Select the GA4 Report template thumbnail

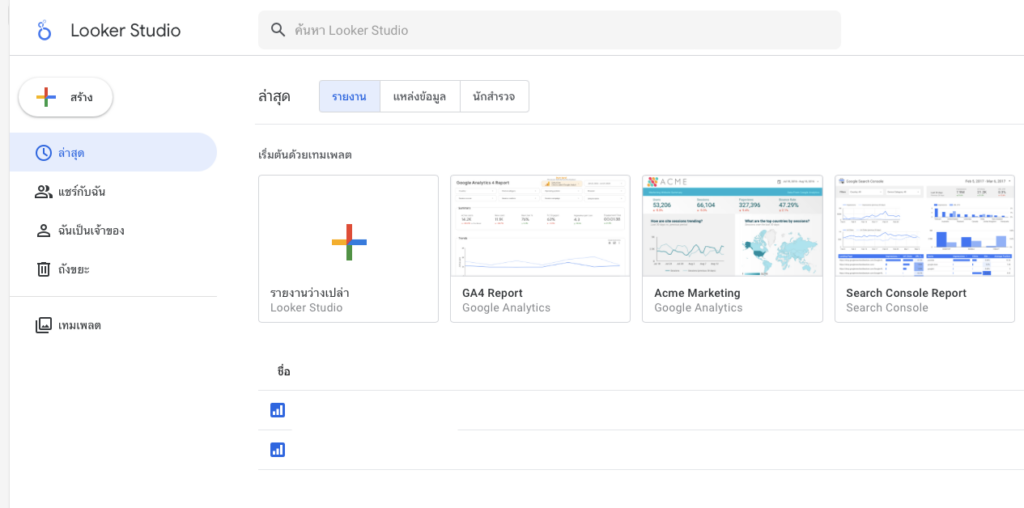click(x=540, y=226)
